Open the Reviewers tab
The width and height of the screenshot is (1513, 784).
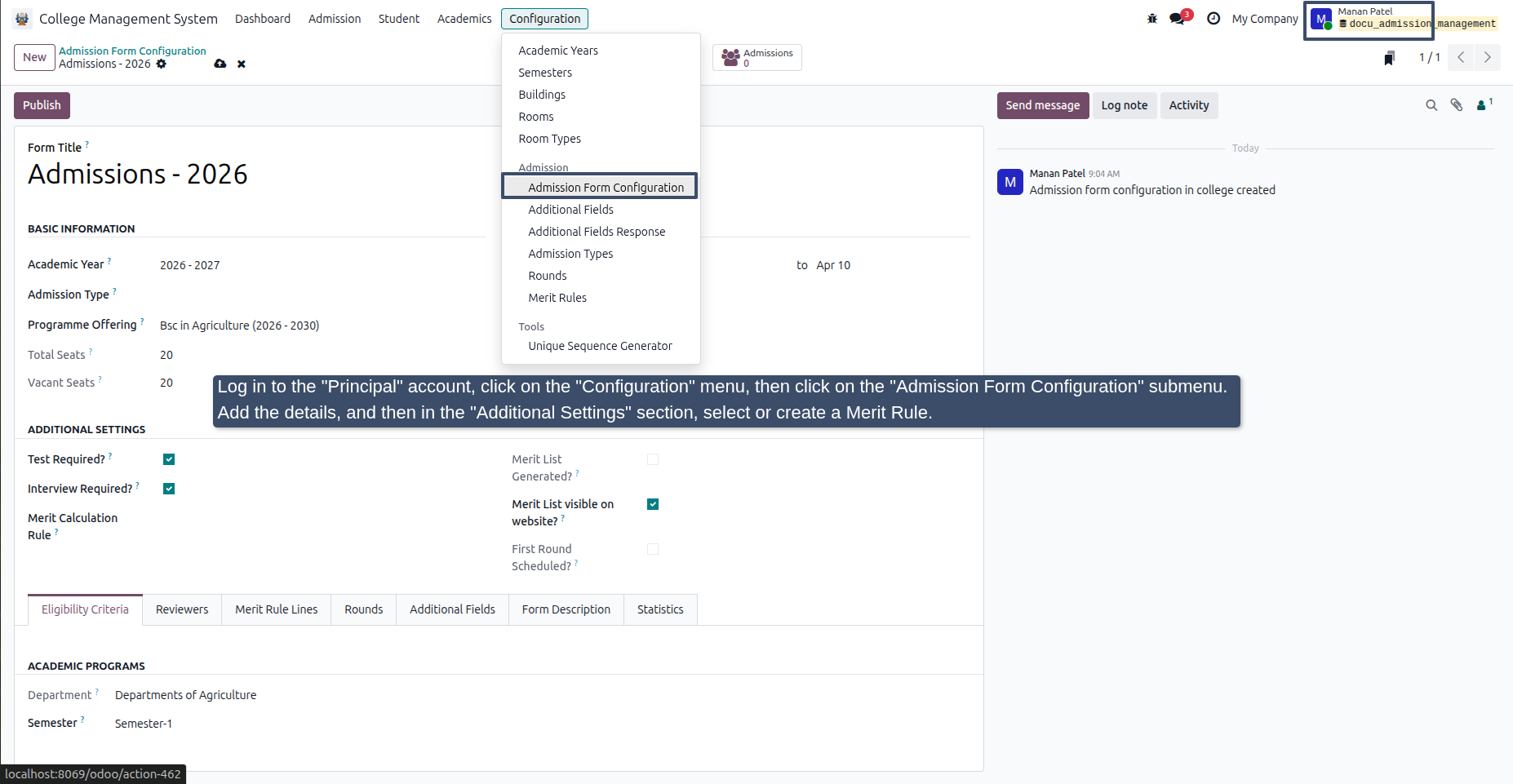pos(182,609)
